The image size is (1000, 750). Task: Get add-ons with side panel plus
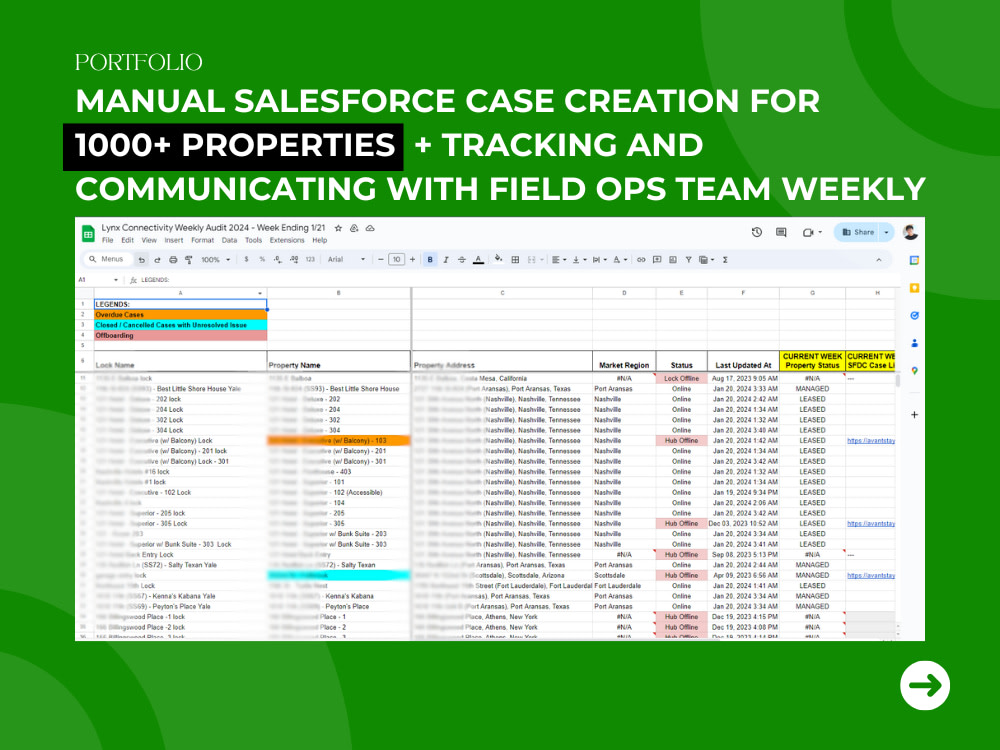914,415
